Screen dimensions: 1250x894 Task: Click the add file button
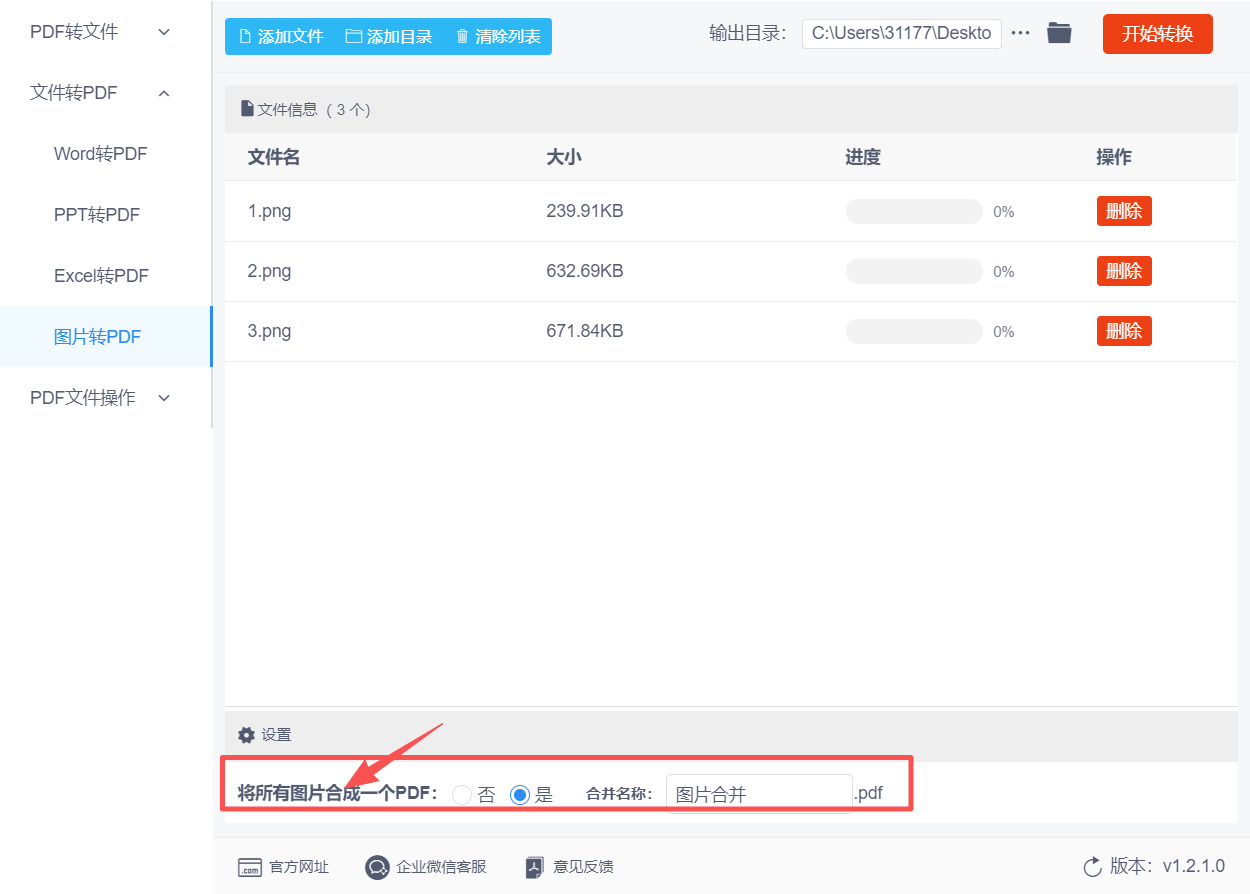tap(281, 36)
